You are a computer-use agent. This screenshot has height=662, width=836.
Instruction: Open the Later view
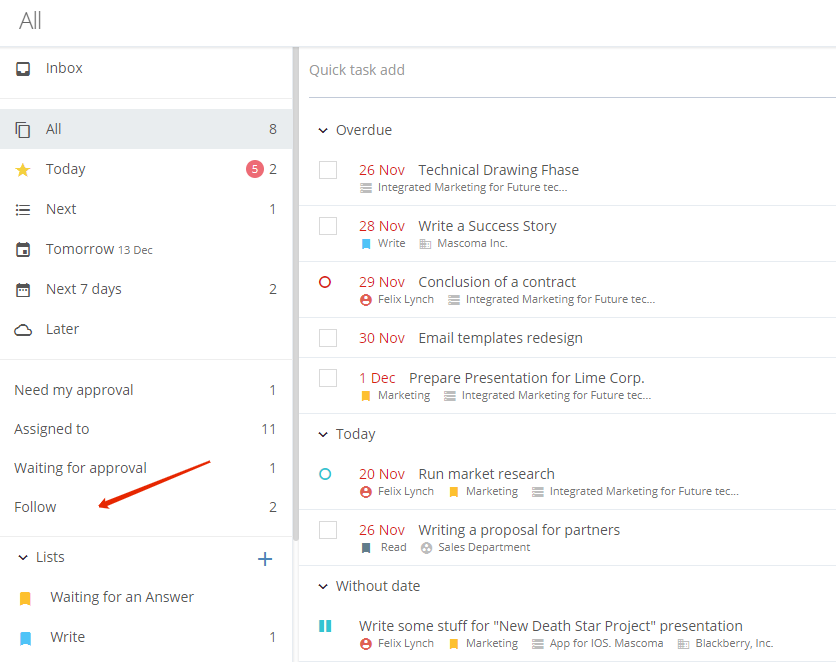click(146, 329)
